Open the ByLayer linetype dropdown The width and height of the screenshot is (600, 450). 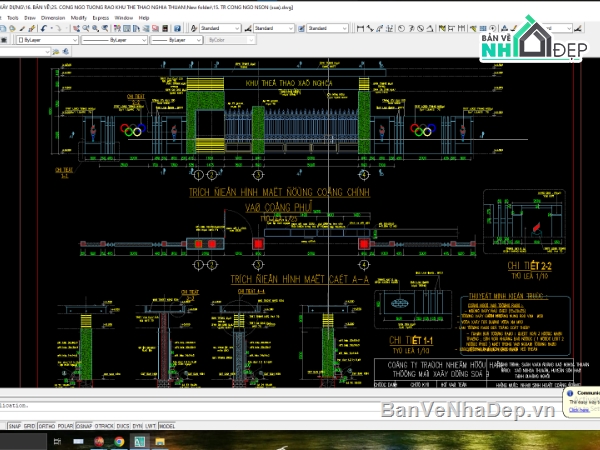point(114,40)
